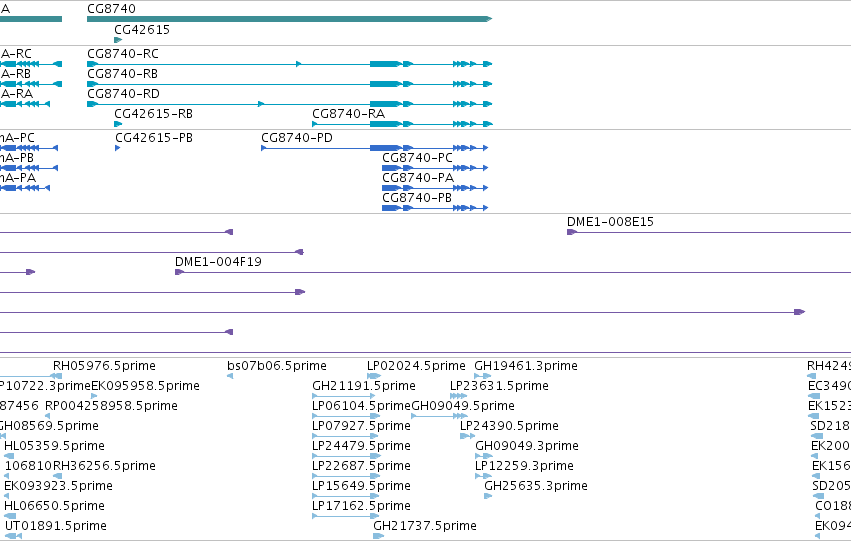The width and height of the screenshot is (851, 541).
Task: Select the CG8740-RD transcript
Action: point(289,104)
